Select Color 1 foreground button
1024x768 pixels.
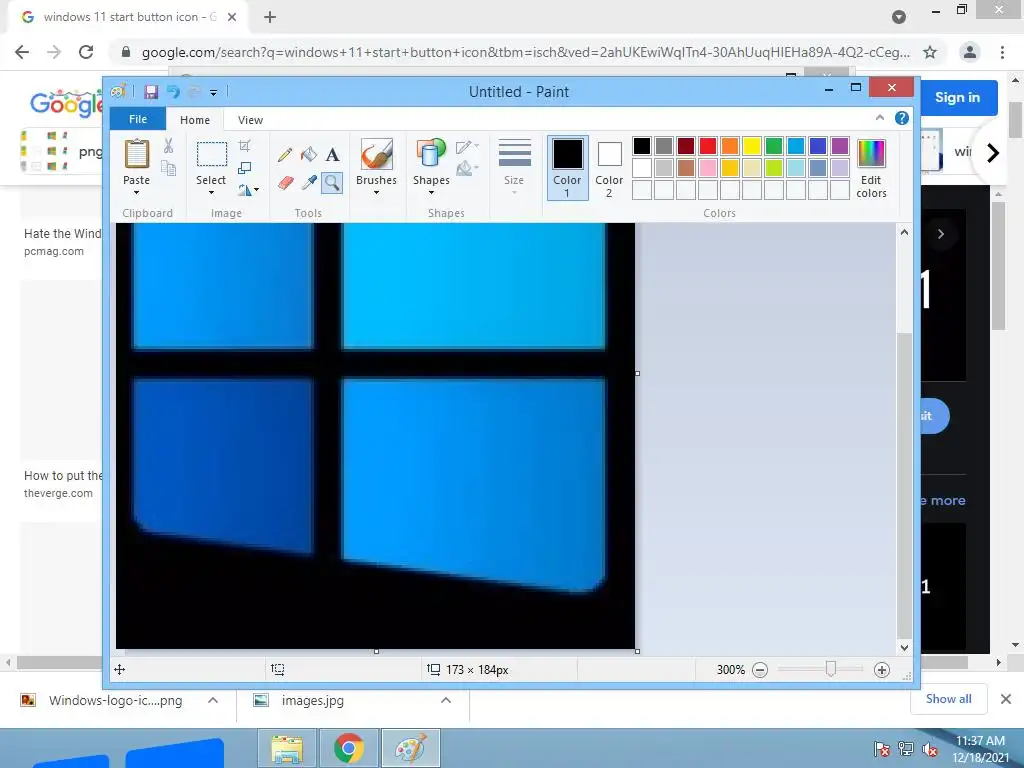[568, 168]
